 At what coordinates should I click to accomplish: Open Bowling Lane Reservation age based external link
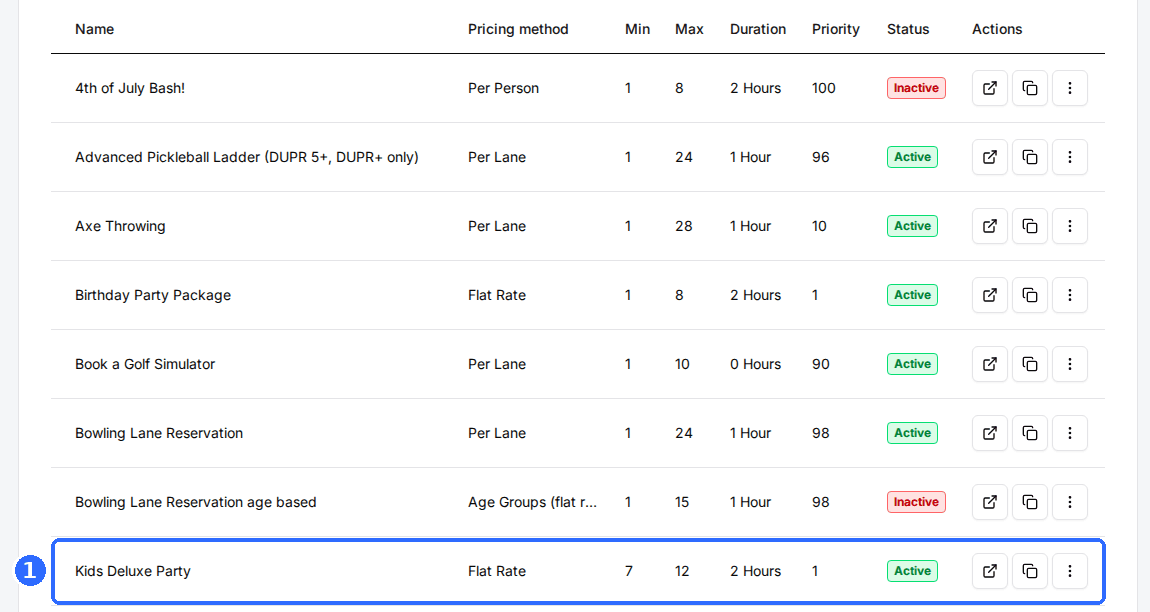pyautogui.click(x=989, y=502)
